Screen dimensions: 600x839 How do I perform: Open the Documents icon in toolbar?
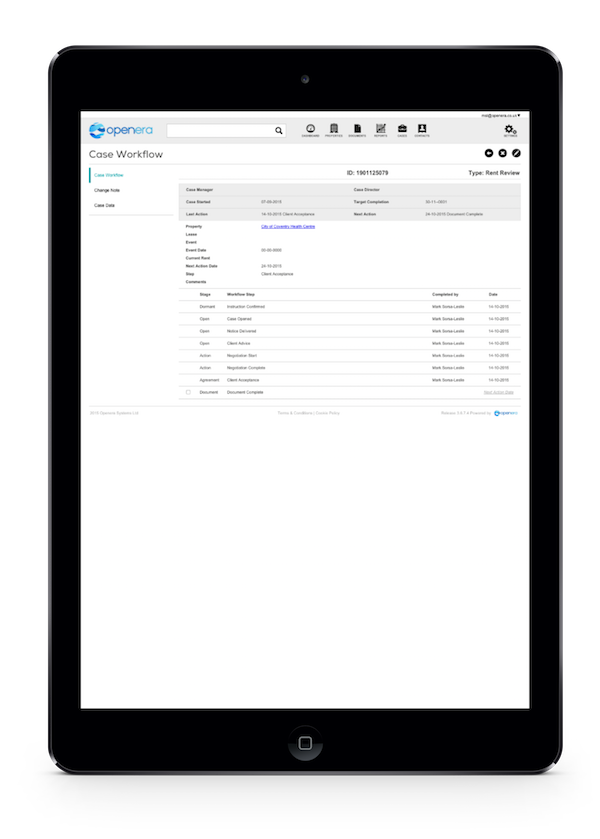point(358,129)
